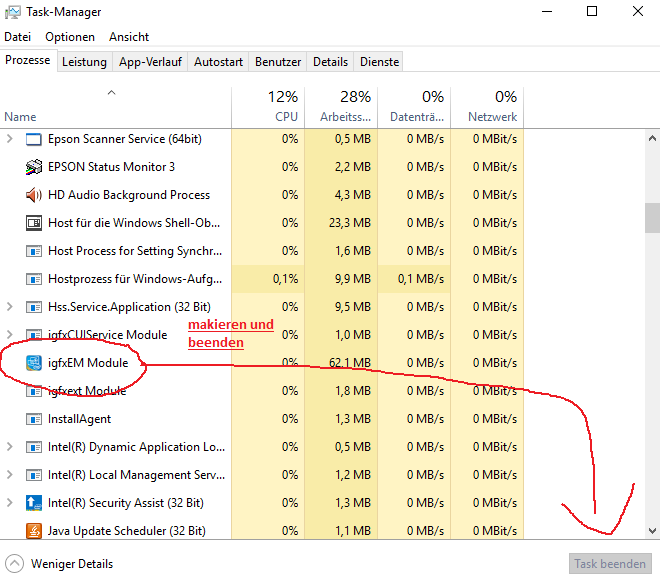The height and width of the screenshot is (585, 660).
Task: Expand the Hss.Service.Application process group
Action: coord(10,307)
